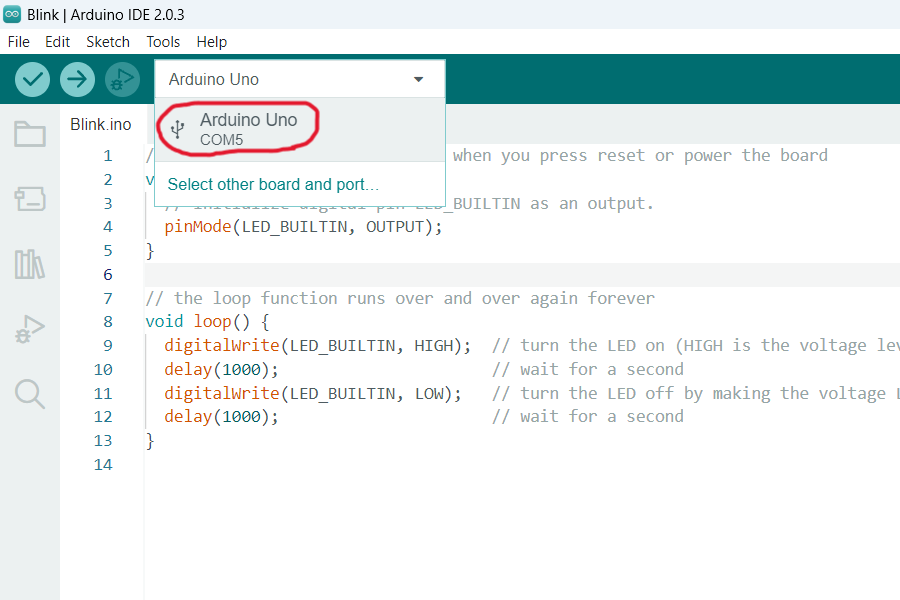The width and height of the screenshot is (900, 600).
Task: Start debugging via the toolbar debug icon
Action: point(122,79)
